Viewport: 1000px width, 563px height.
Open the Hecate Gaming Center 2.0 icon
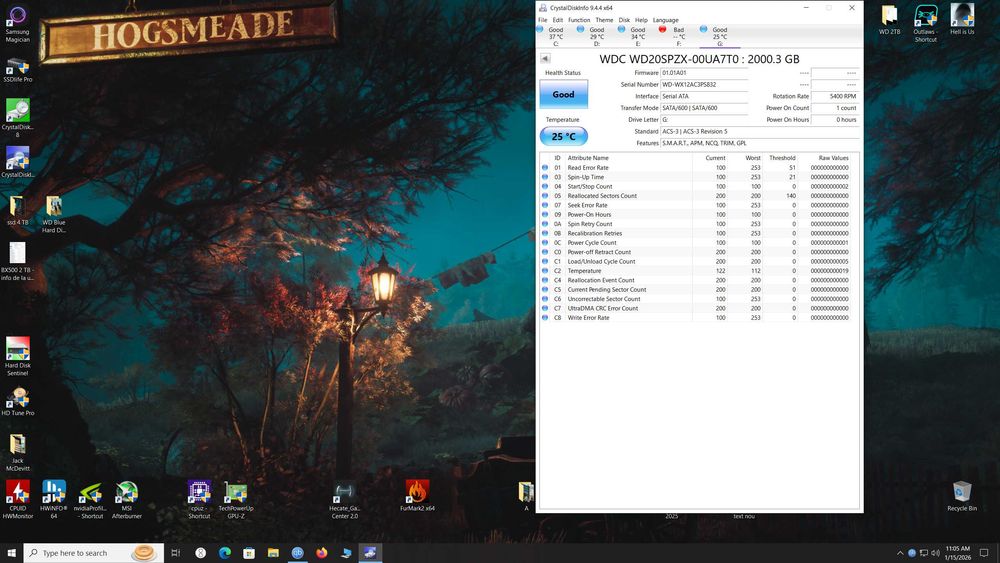point(344,499)
